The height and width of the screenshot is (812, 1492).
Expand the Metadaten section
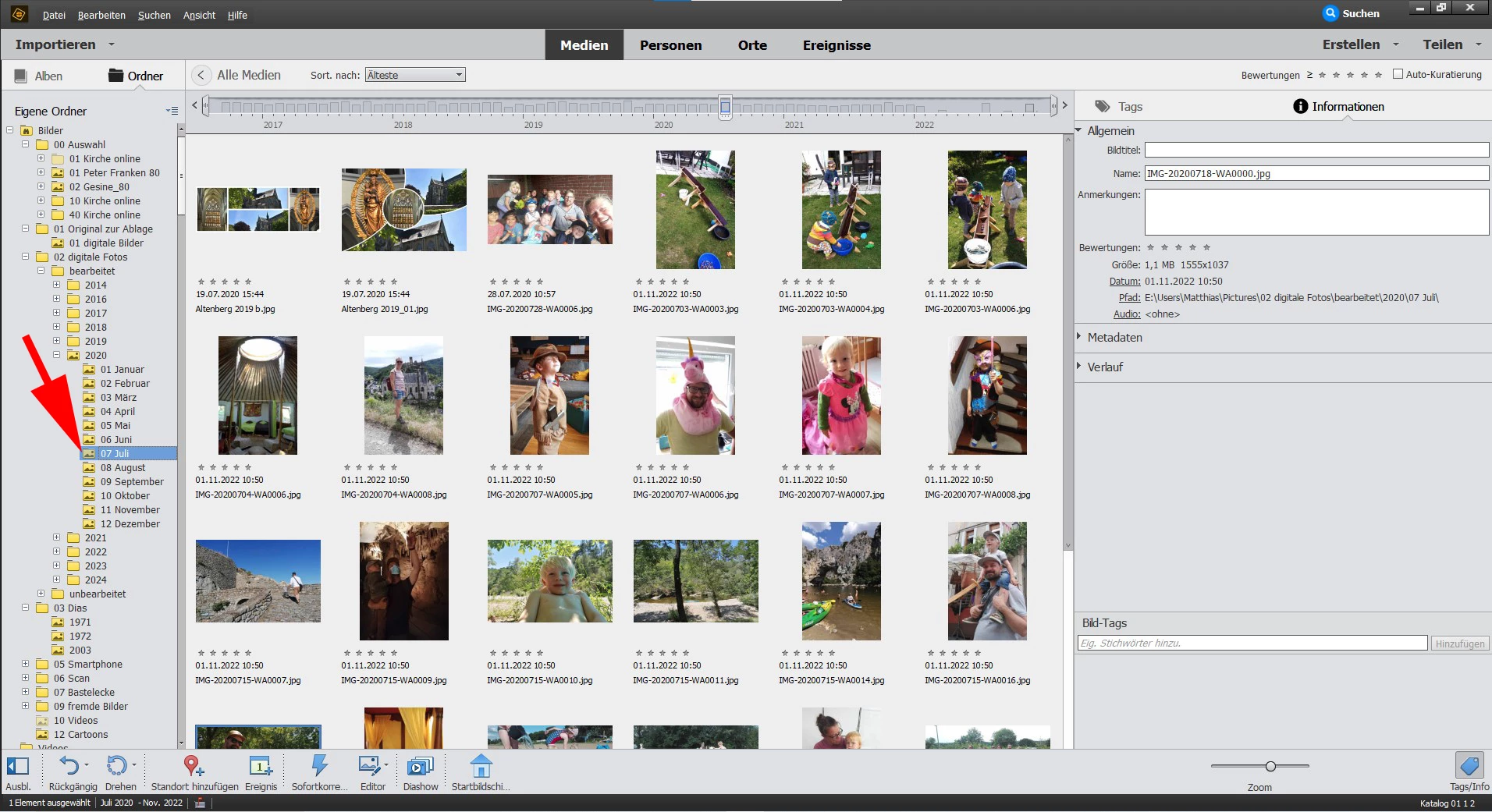(x=1078, y=336)
